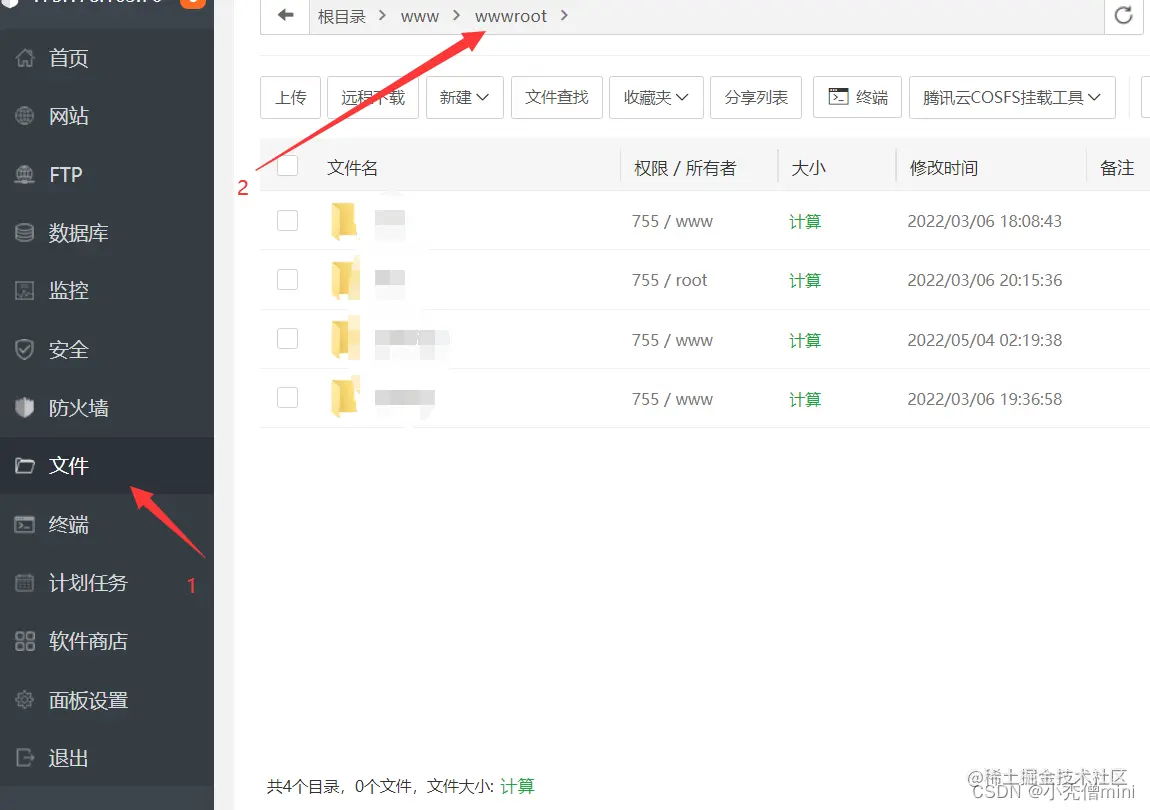Click the 上传 upload button
Viewport: 1150px width, 810px height.
point(290,97)
